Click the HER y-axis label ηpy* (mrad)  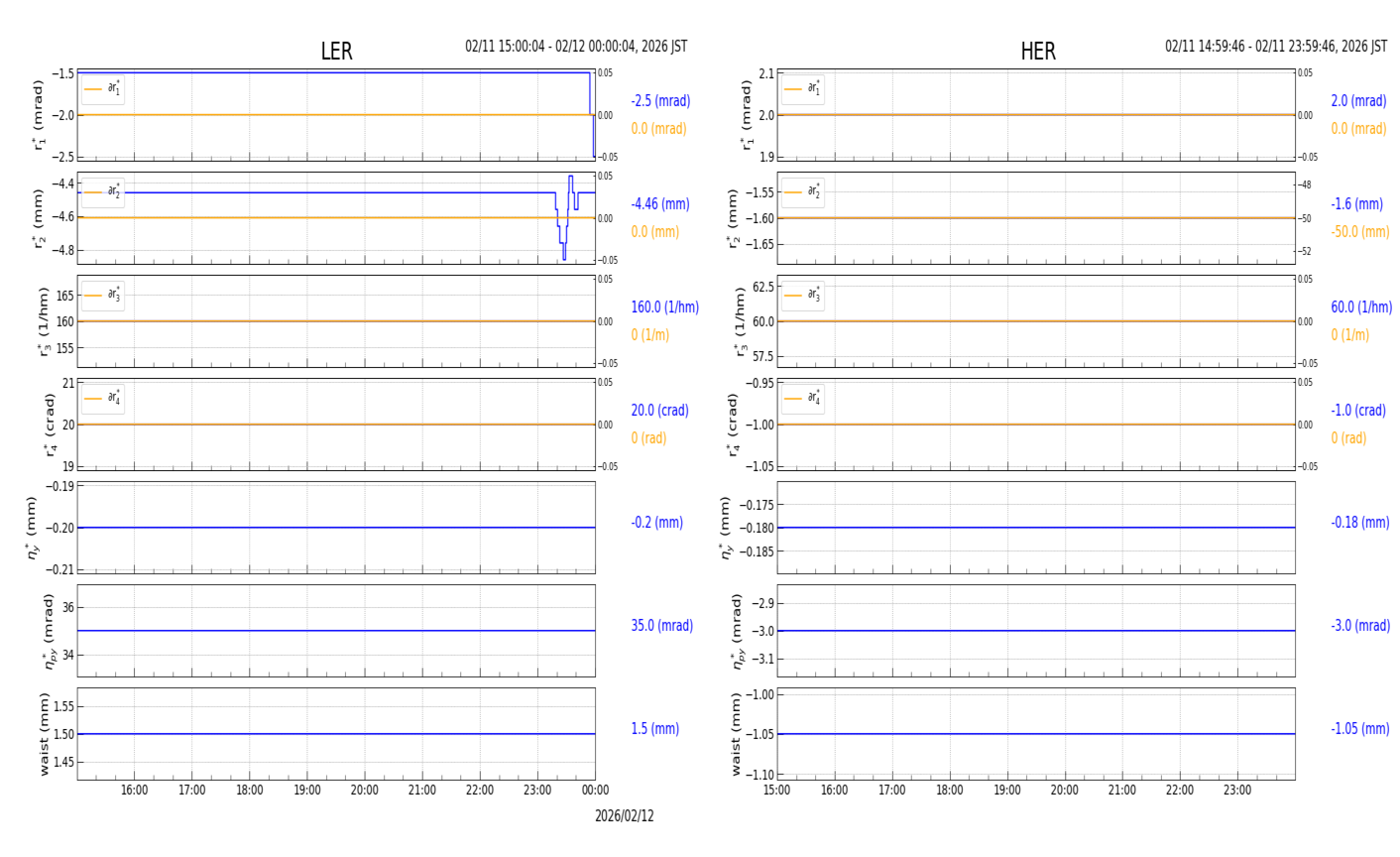tap(736, 631)
